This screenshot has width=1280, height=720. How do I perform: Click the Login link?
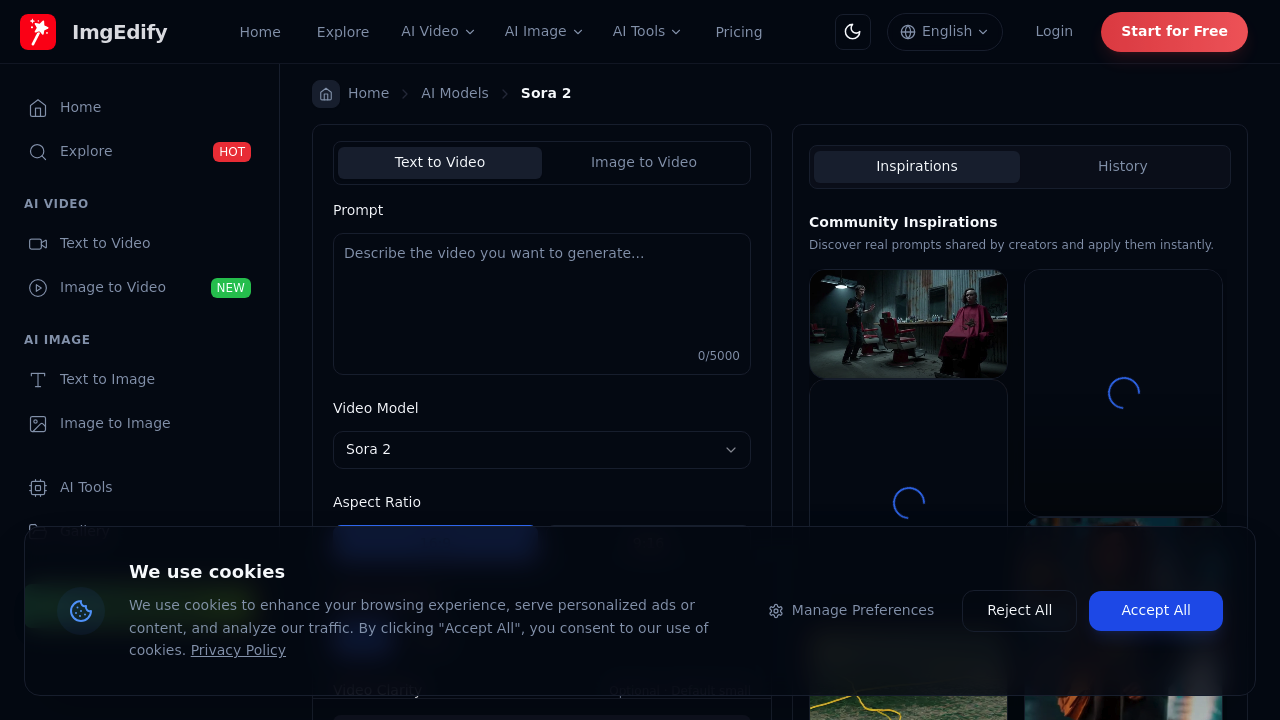tap(1054, 32)
